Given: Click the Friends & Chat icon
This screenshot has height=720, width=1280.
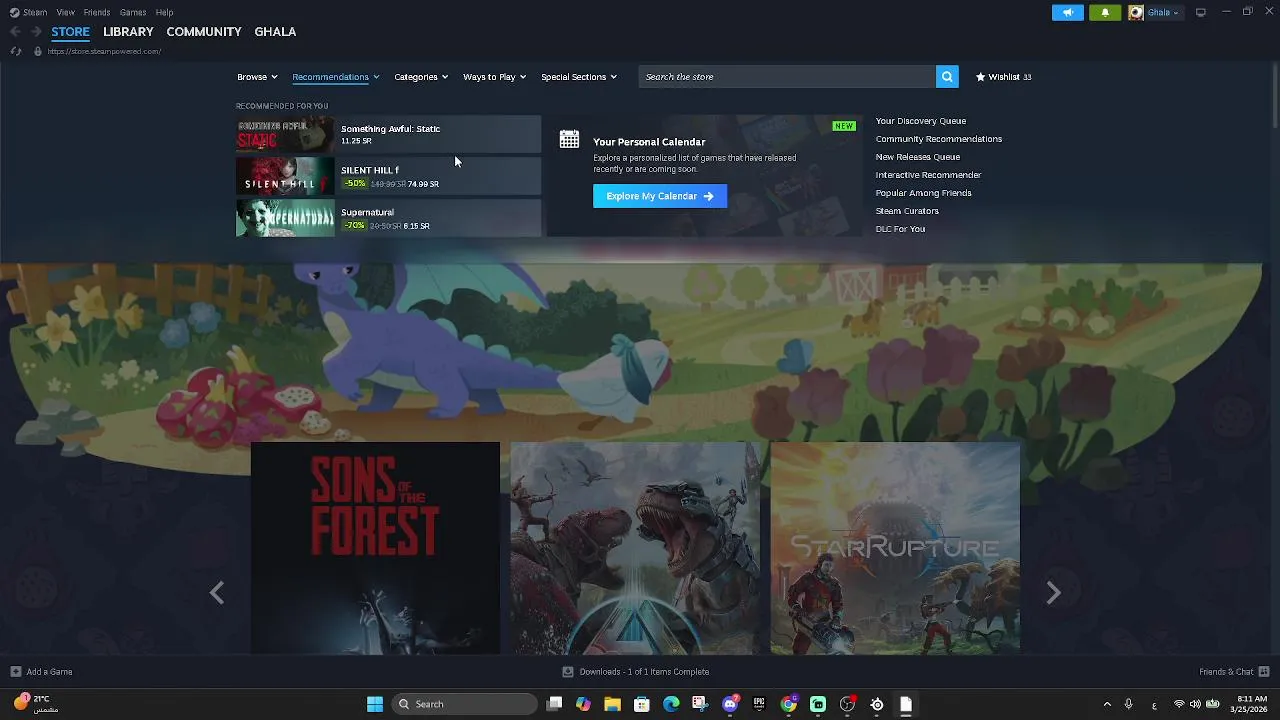Looking at the screenshot, I should [1264, 672].
